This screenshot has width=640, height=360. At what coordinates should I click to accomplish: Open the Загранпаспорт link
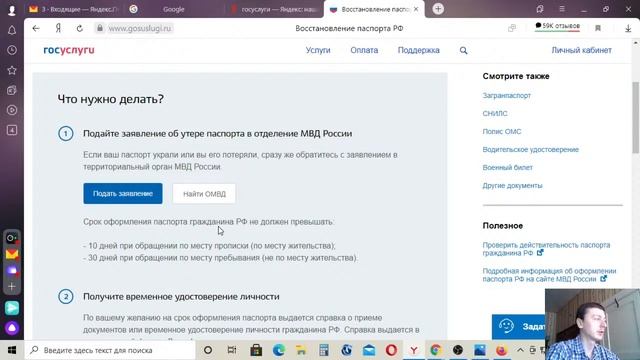[507, 96]
